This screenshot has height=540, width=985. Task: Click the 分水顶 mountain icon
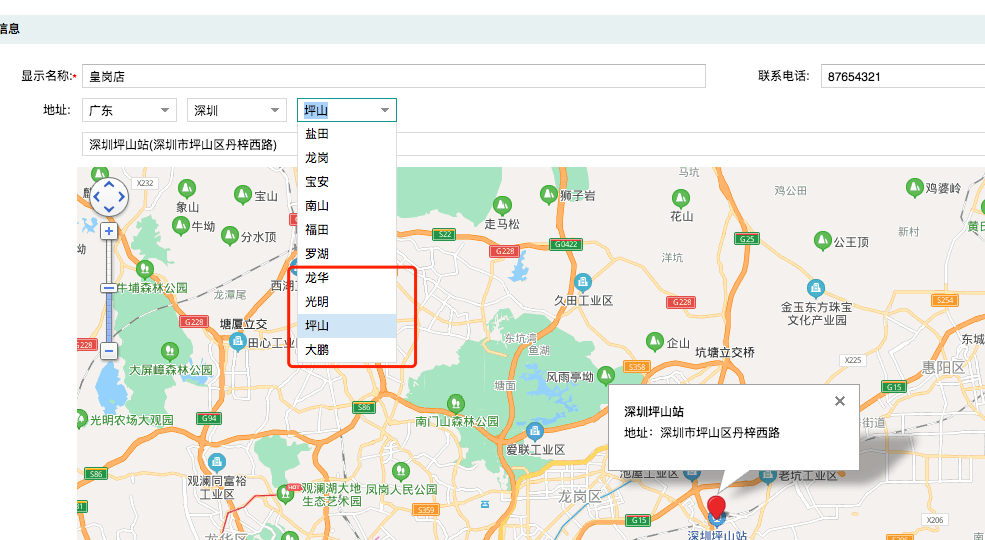(230, 235)
